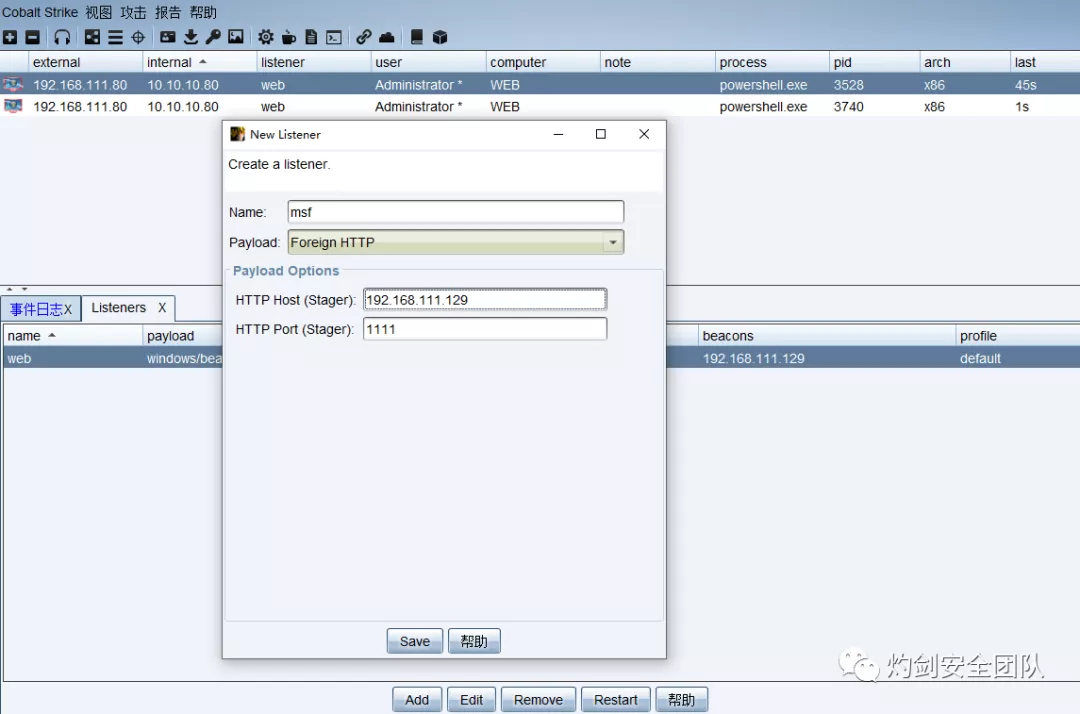The image size is (1080, 714).
Task: Click Save in the New Listener dialog
Action: (415, 641)
